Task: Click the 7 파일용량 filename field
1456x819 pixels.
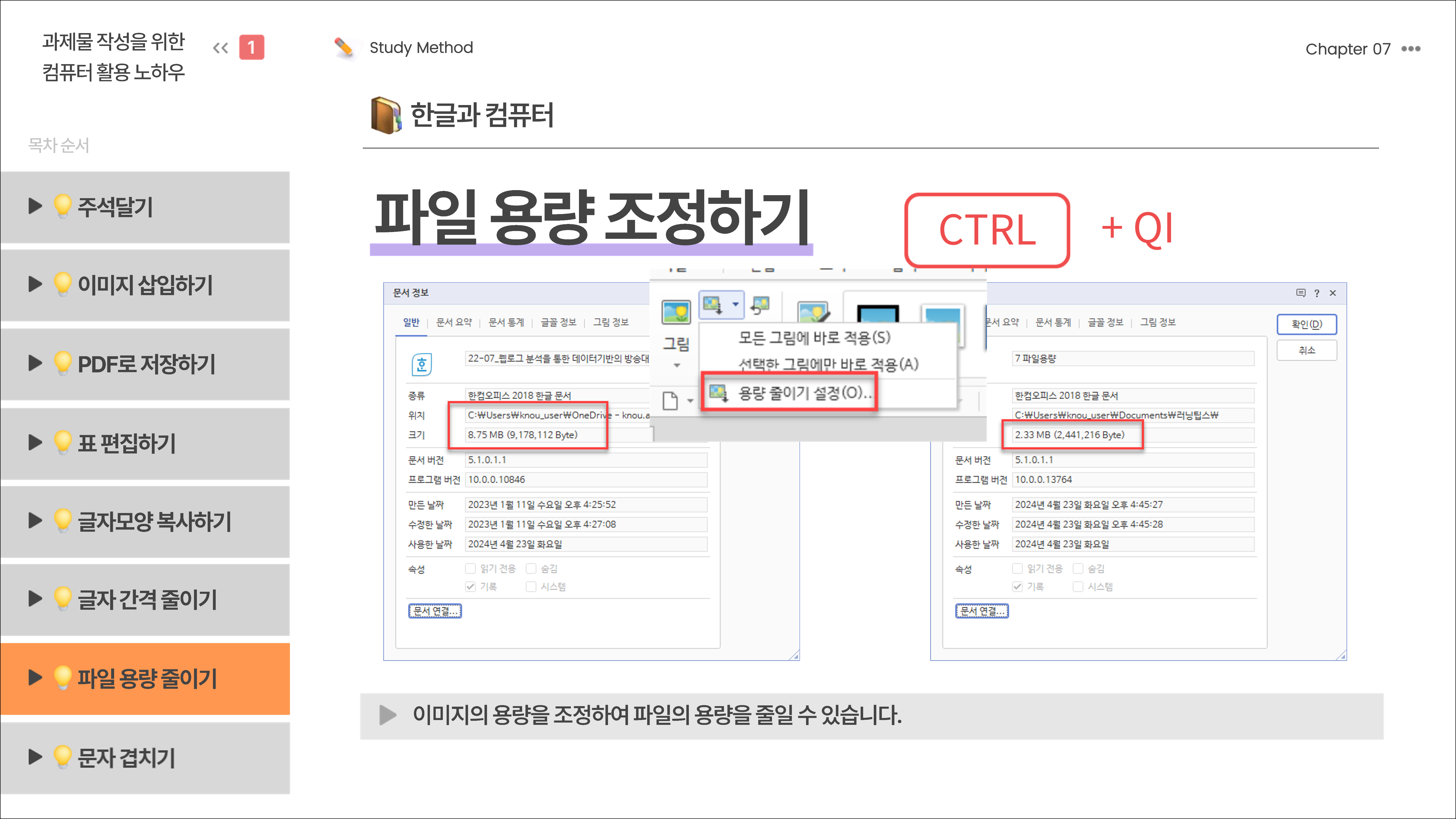Action: [1133, 359]
